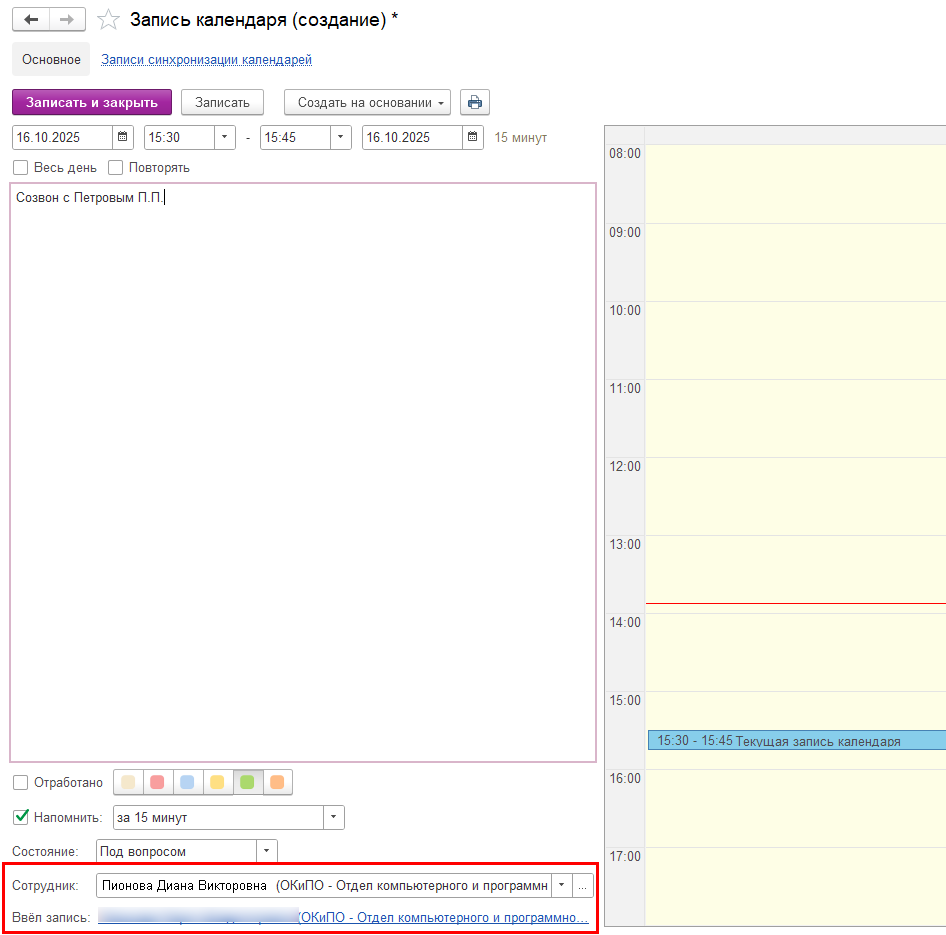Expand the end time 15:45 dropdown
Viewport: 946px width, 935px height.
(340, 138)
